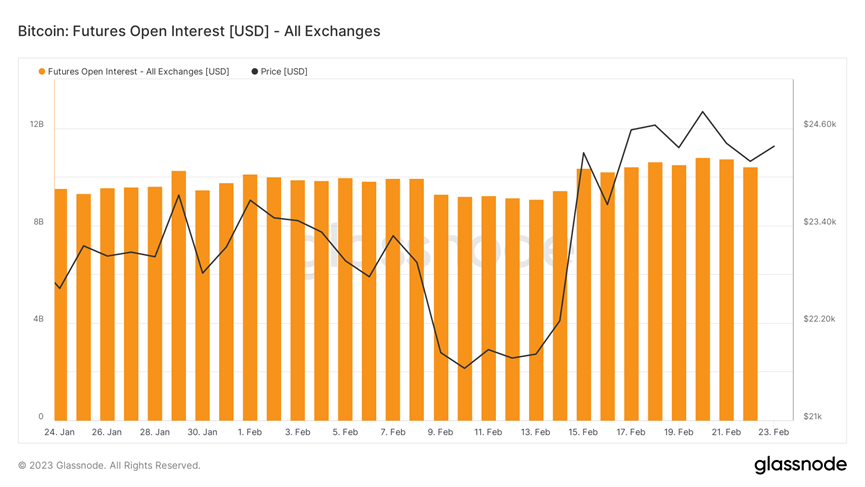
Task: Click the '9. Feb' date label
Action: point(440,432)
